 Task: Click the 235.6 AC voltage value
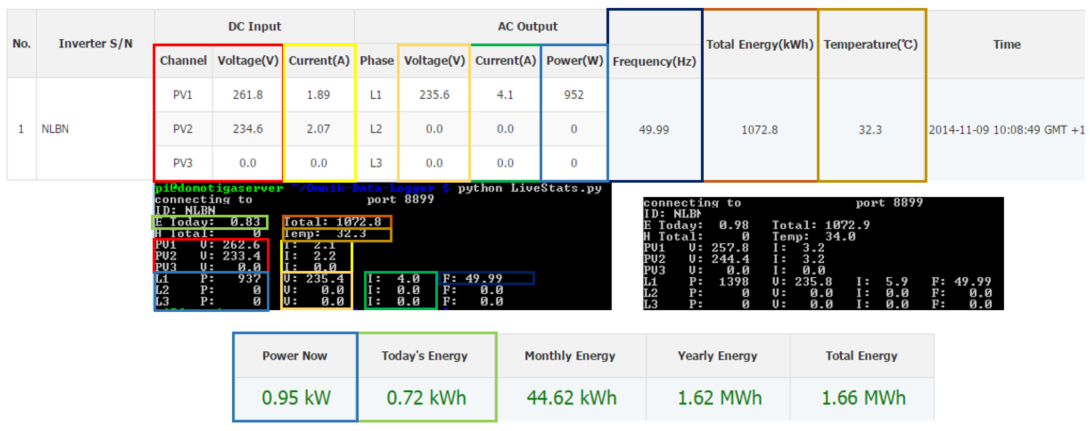tap(434, 95)
